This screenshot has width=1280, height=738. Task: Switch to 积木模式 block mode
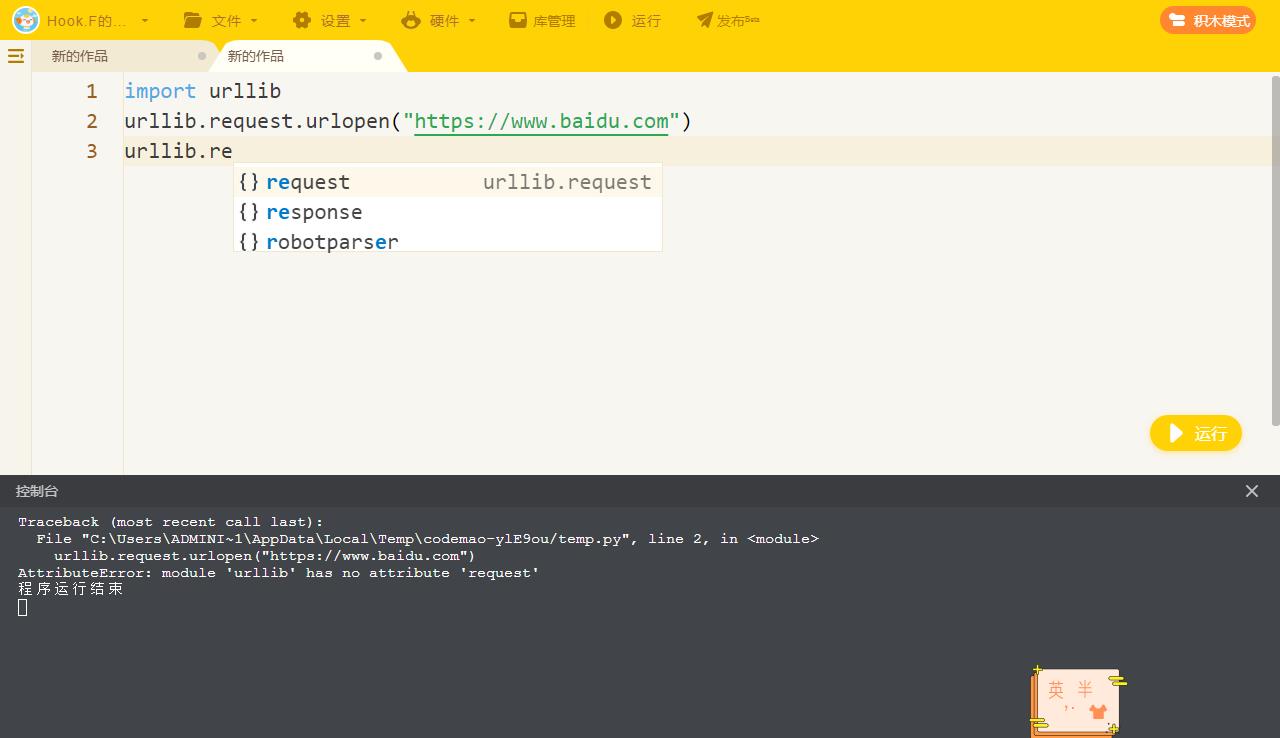(x=1208, y=20)
